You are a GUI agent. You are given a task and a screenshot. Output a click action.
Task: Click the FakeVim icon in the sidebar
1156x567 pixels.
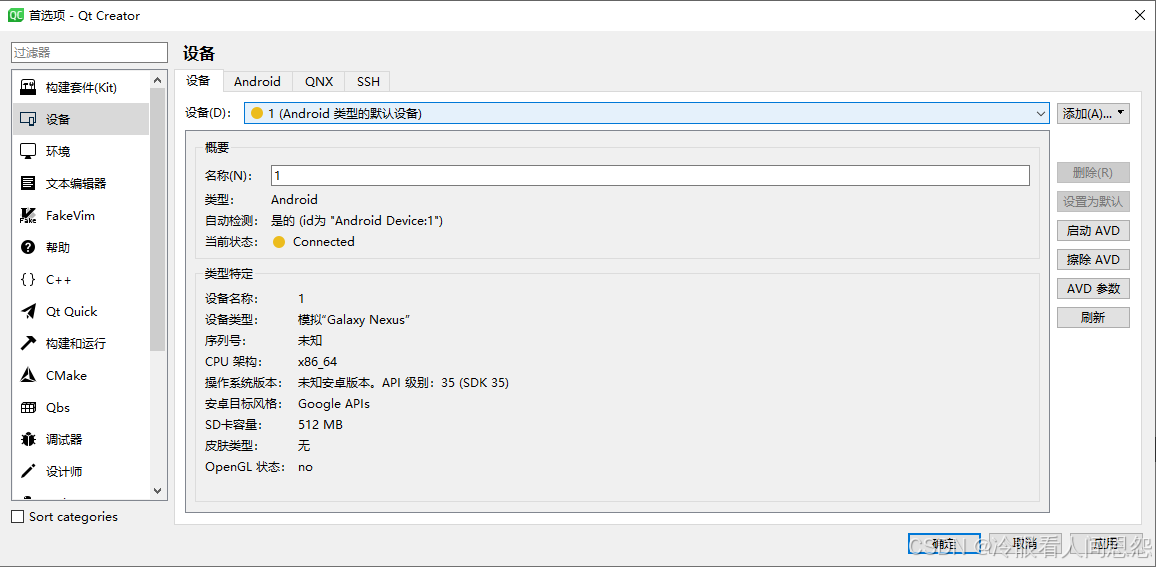click(28, 215)
